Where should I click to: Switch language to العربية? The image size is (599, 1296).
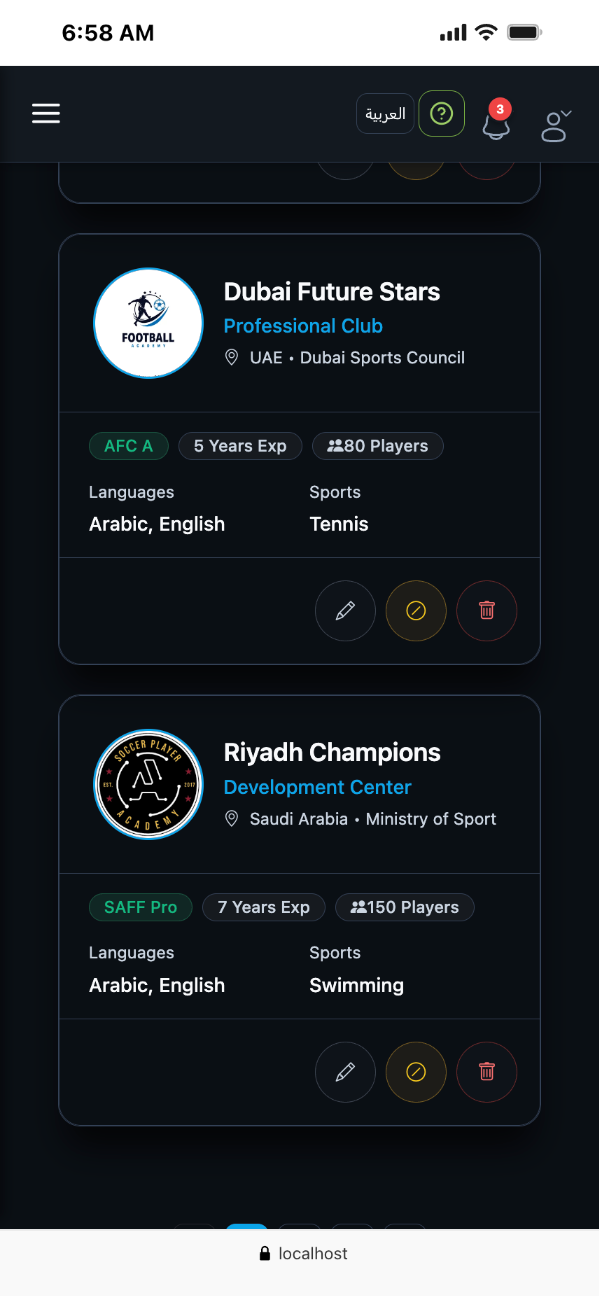385,114
